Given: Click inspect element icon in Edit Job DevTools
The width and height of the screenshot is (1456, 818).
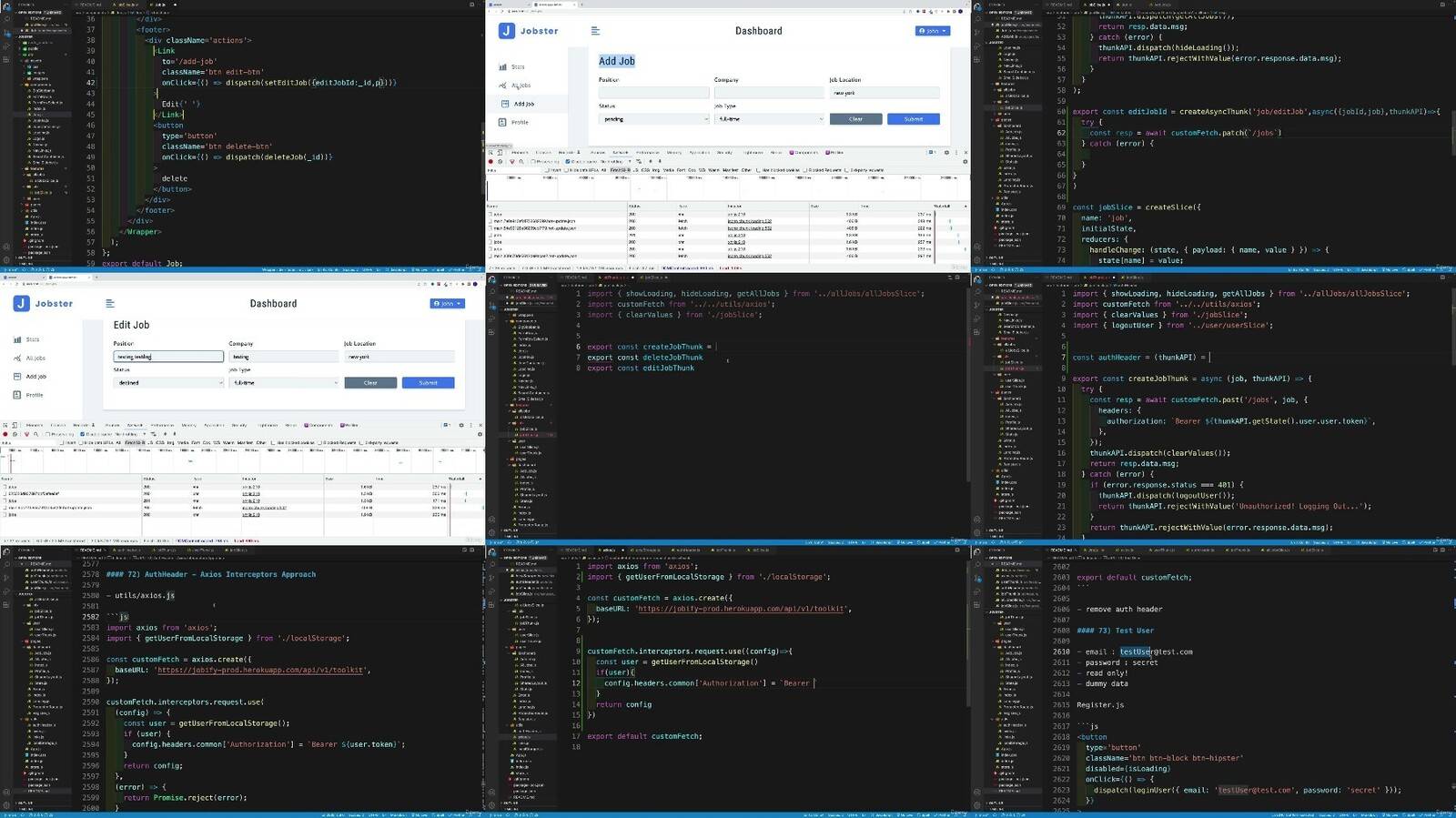Looking at the screenshot, I should 5,425.
